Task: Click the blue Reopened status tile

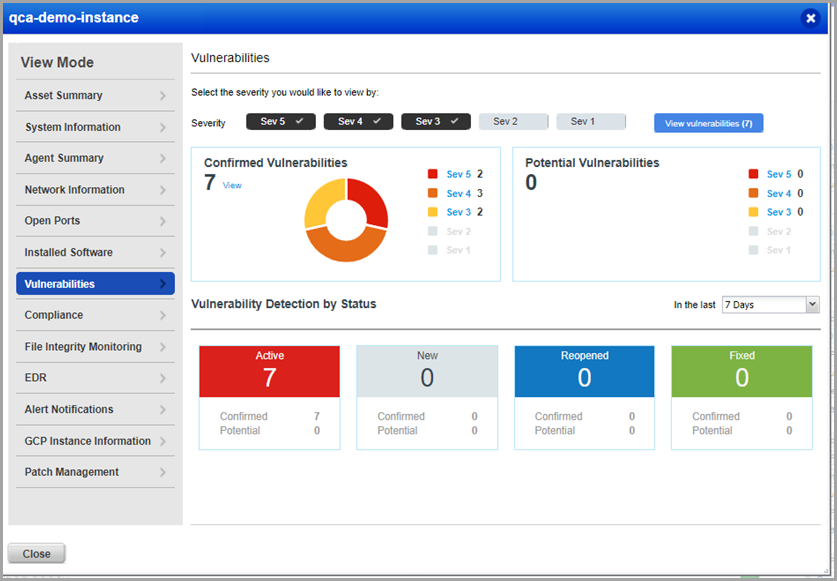Action: coord(584,370)
